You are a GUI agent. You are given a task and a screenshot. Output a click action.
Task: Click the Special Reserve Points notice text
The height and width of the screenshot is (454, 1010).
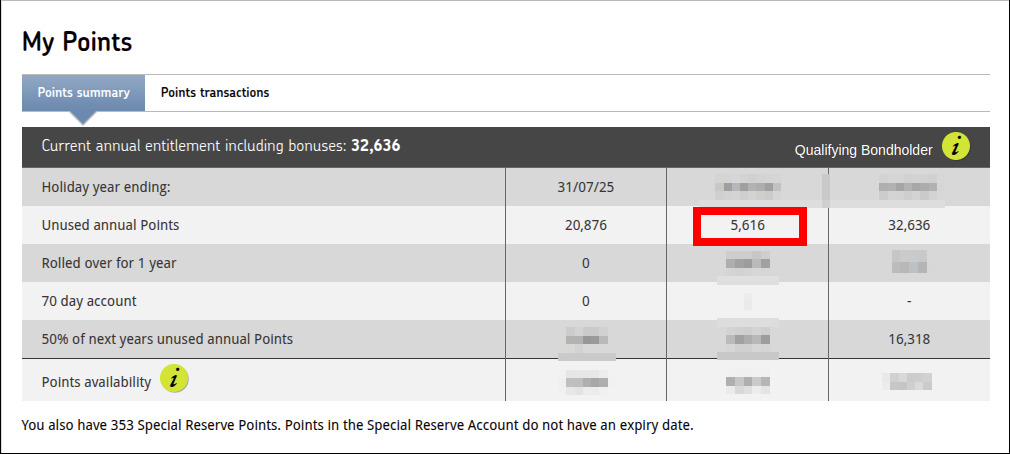(357, 426)
